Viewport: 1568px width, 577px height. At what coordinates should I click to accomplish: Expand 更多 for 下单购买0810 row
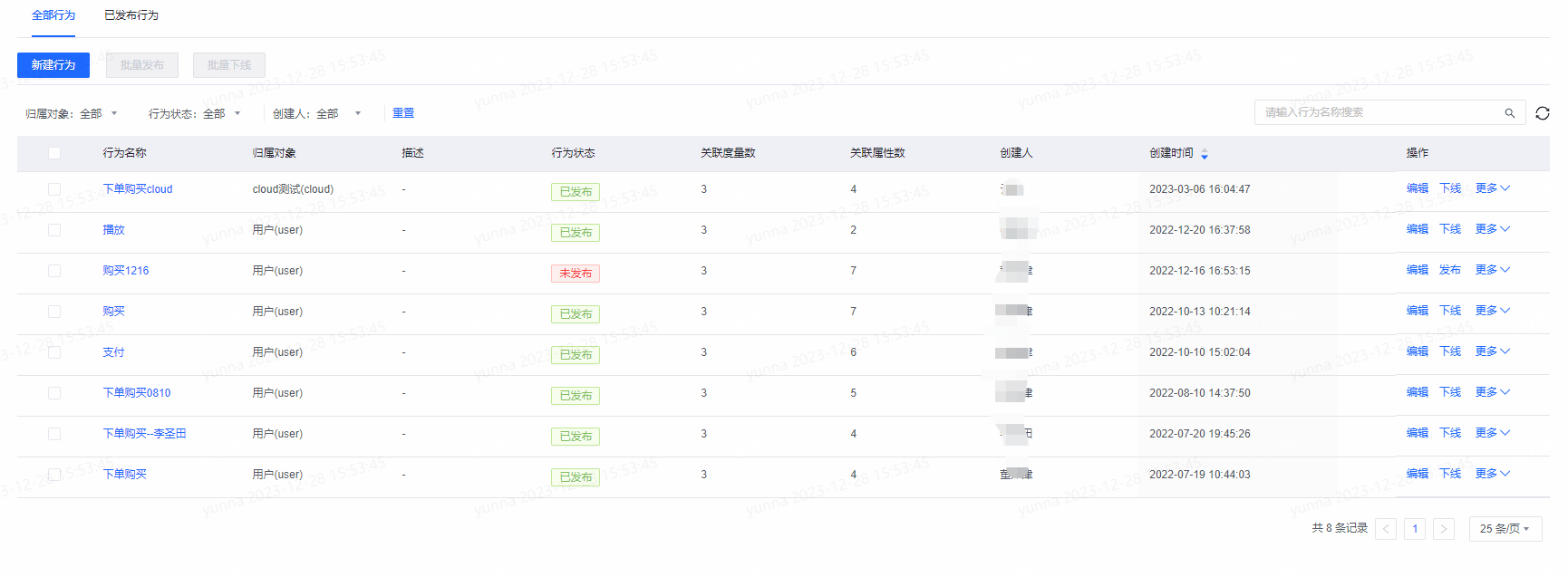(x=1492, y=392)
